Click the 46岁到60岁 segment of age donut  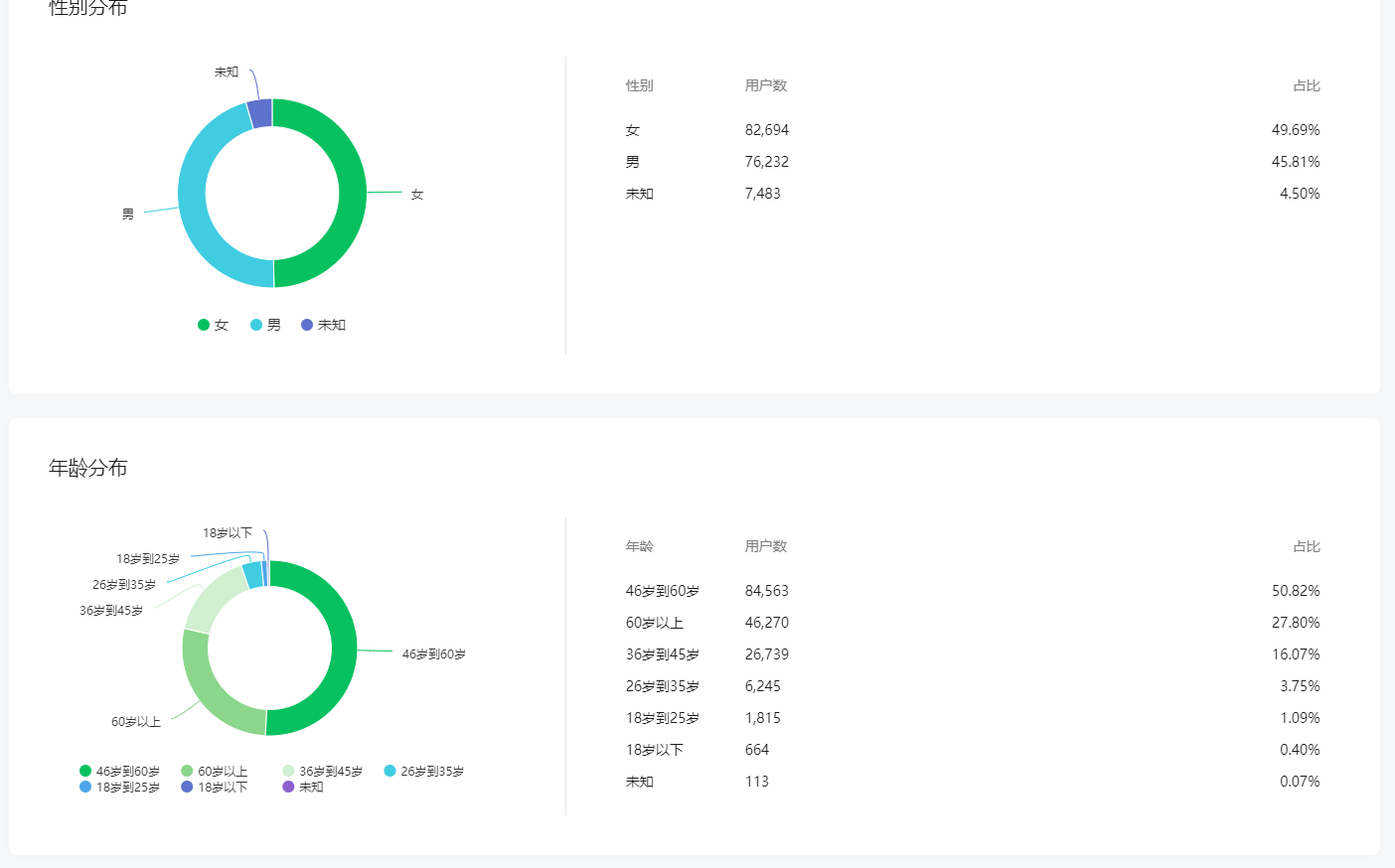click(x=343, y=646)
